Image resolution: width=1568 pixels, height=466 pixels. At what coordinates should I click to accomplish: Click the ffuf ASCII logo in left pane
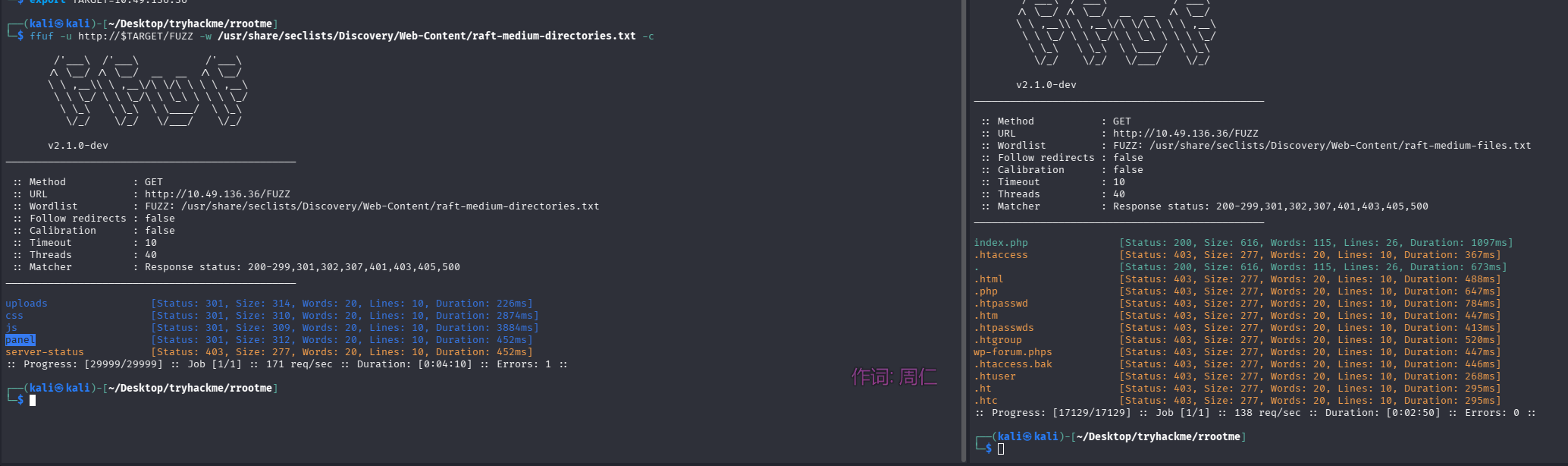(x=148, y=91)
